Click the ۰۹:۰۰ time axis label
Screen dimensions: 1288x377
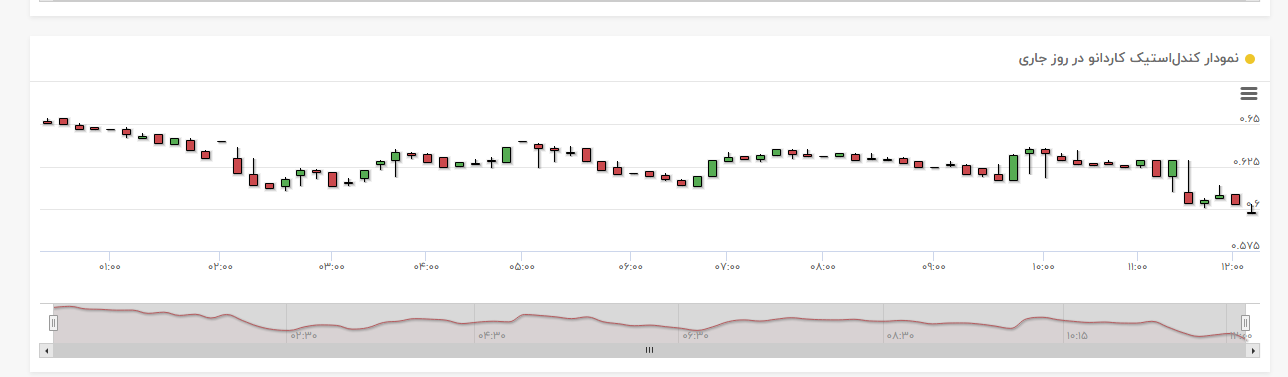click(x=934, y=267)
